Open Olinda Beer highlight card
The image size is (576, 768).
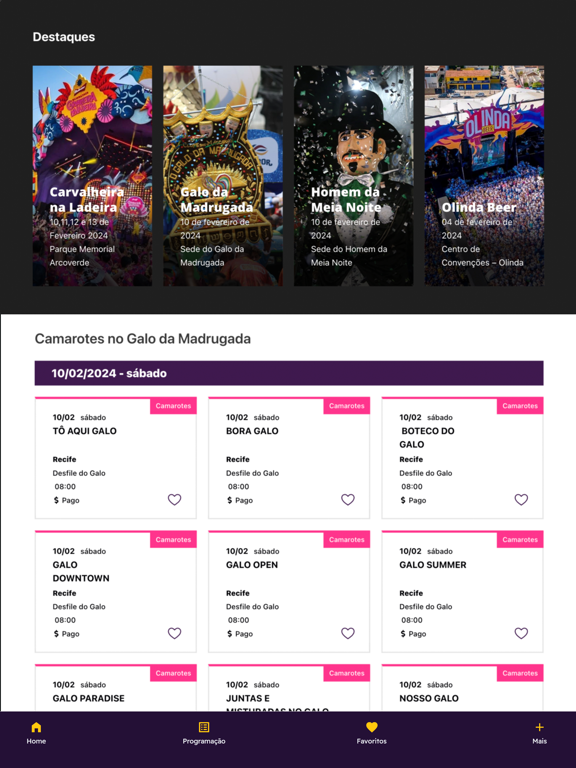click(484, 176)
